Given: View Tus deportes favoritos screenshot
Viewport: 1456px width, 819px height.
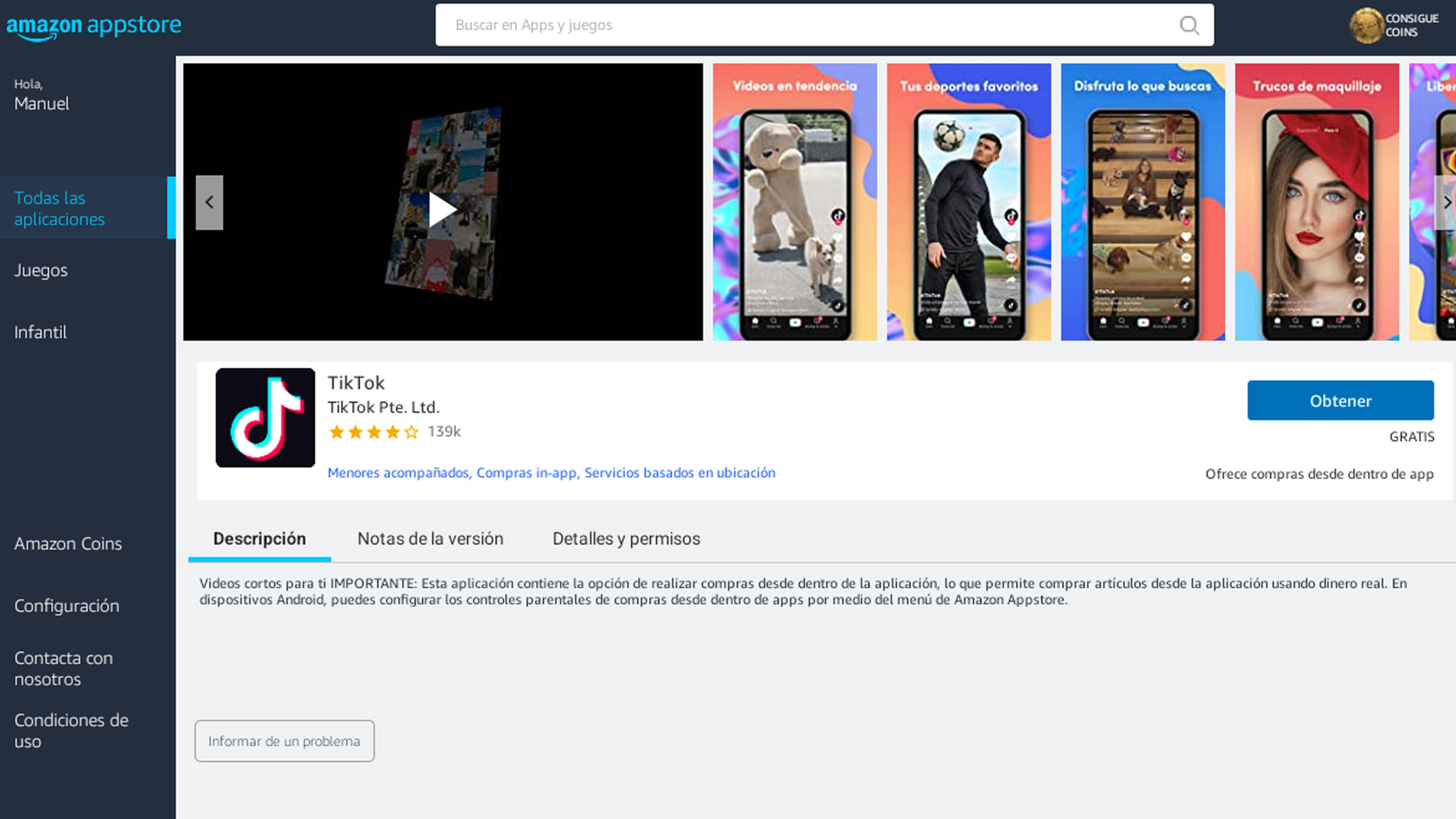Looking at the screenshot, I should [969, 202].
